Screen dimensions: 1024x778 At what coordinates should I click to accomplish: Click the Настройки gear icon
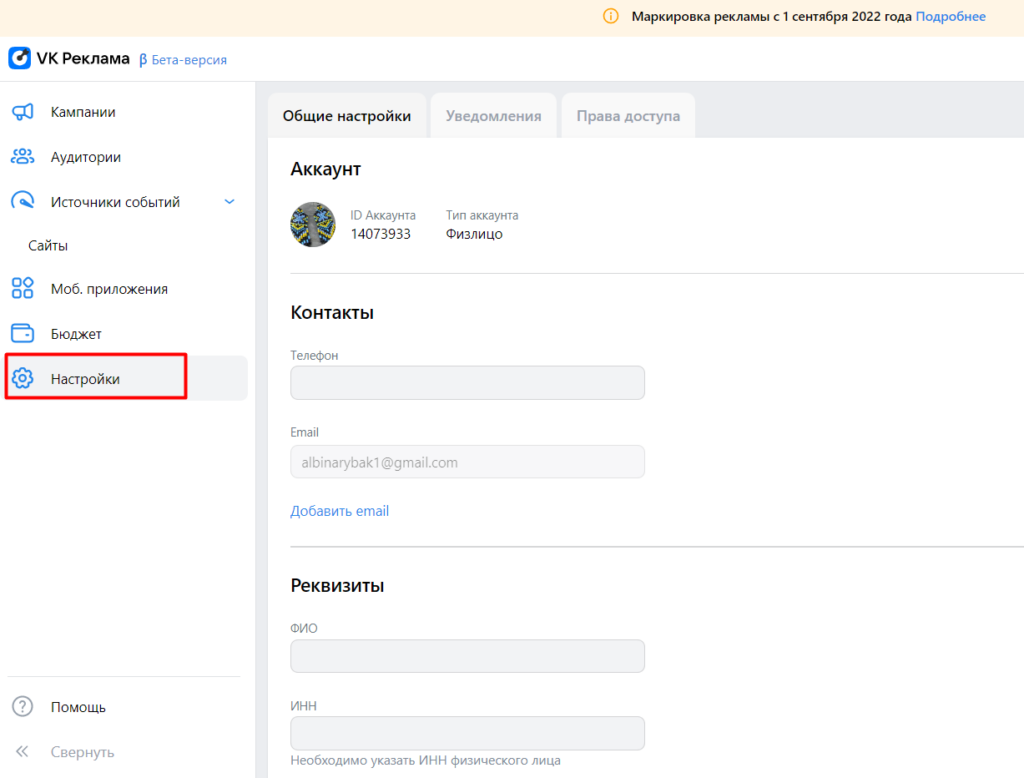tap(22, 379)
